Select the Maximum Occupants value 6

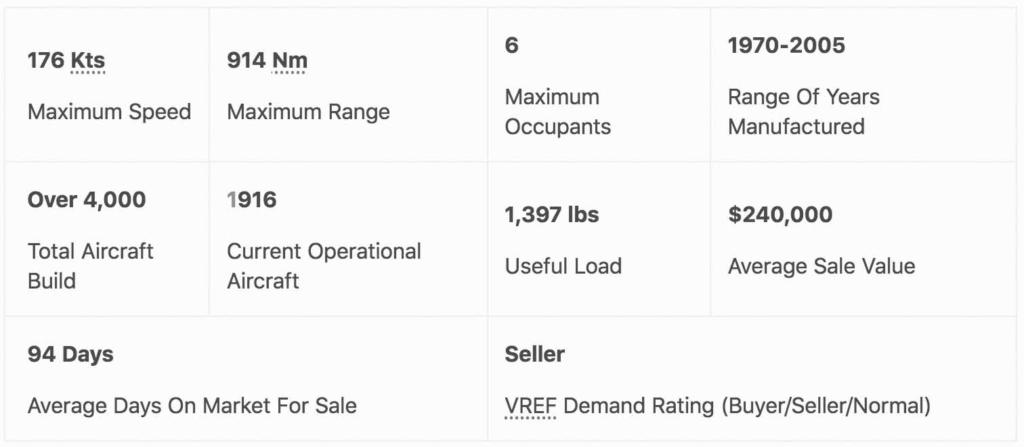(511, 46)
